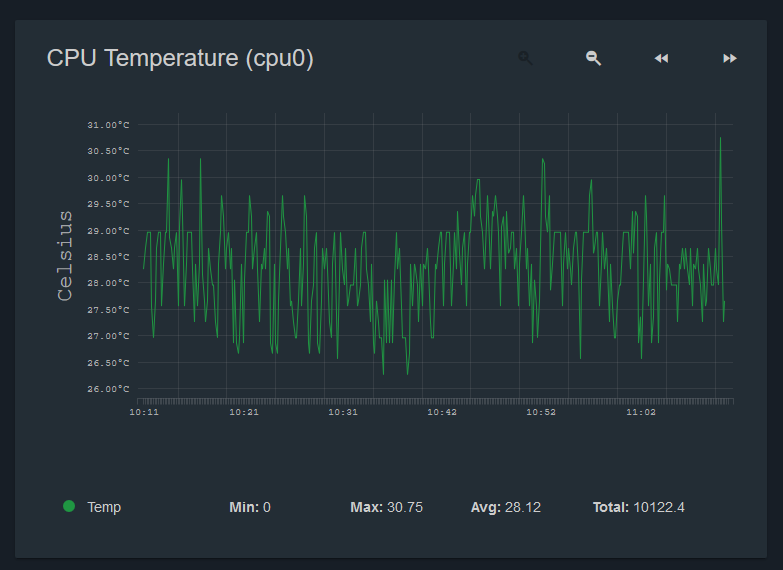Click the Temp legend label

pos(104,507)
